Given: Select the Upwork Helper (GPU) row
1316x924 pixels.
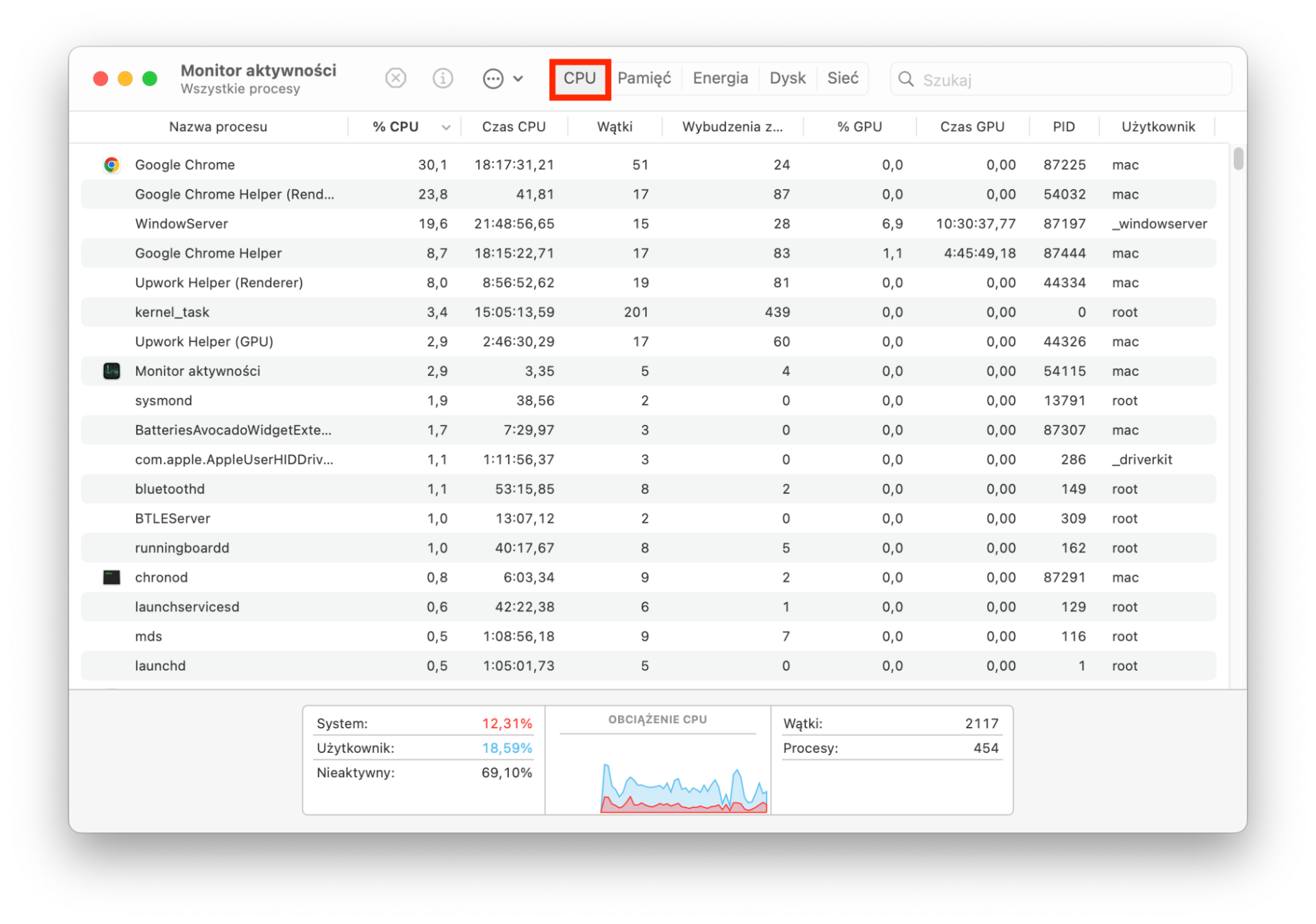Looking at the screenshot, I should tap(648, 342).
